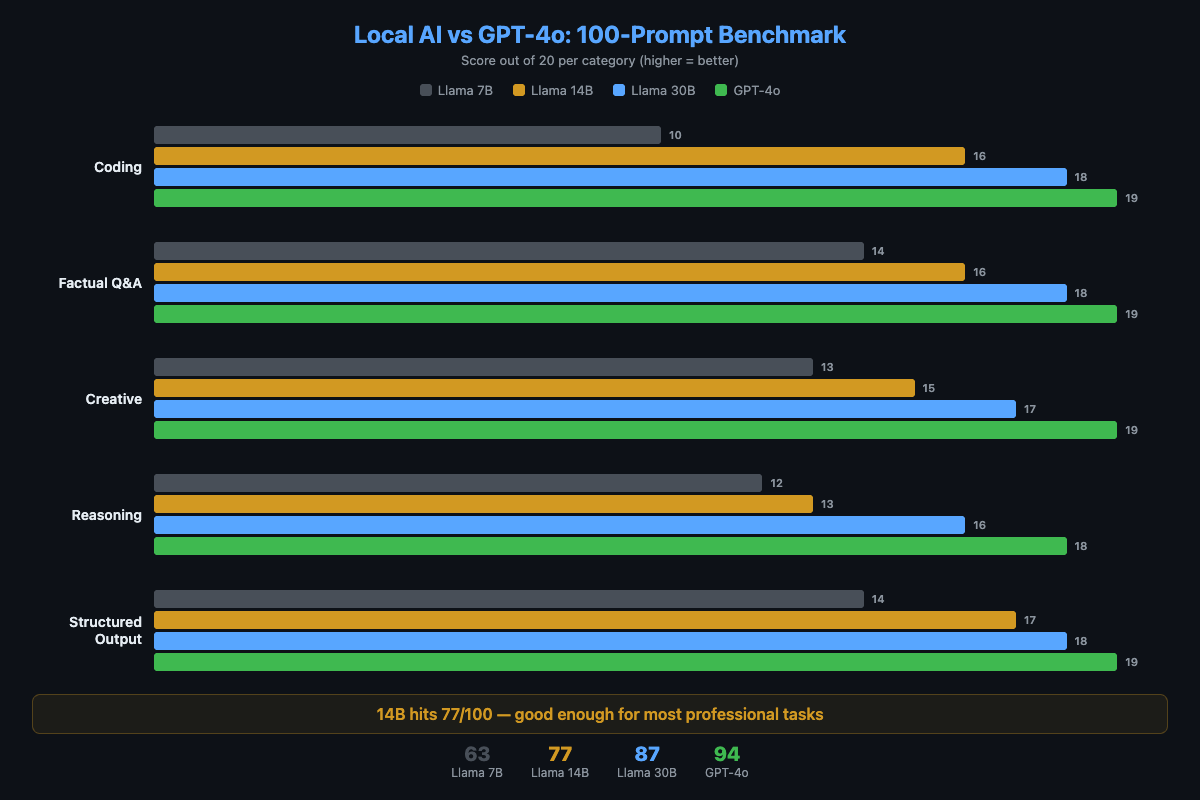This screenshot has height=800, width=1200.
Task: Click the Creative Llama 30B blue bar
Action: (x=585, y=409)
